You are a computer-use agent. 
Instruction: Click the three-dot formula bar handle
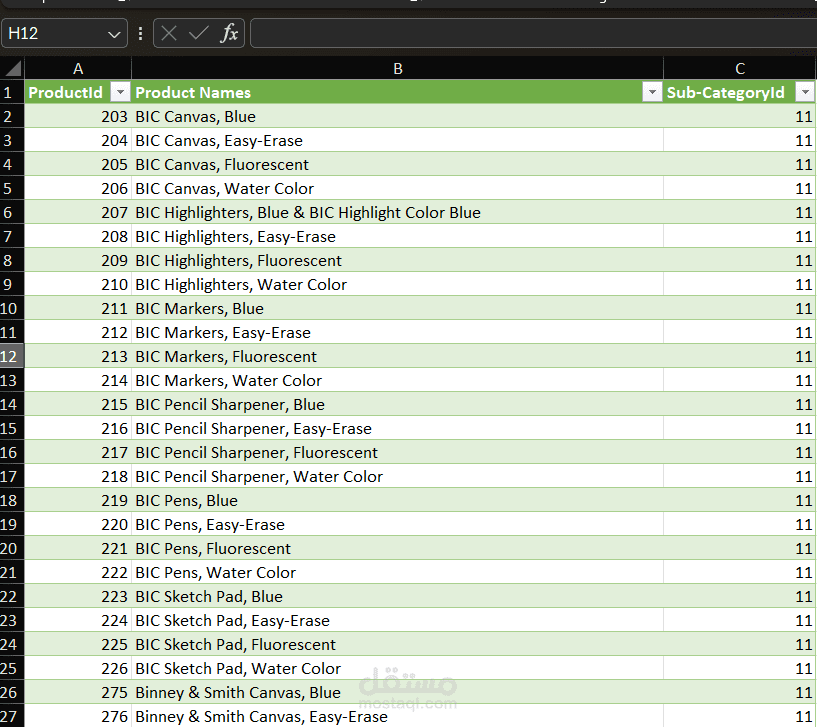[140, 34]
